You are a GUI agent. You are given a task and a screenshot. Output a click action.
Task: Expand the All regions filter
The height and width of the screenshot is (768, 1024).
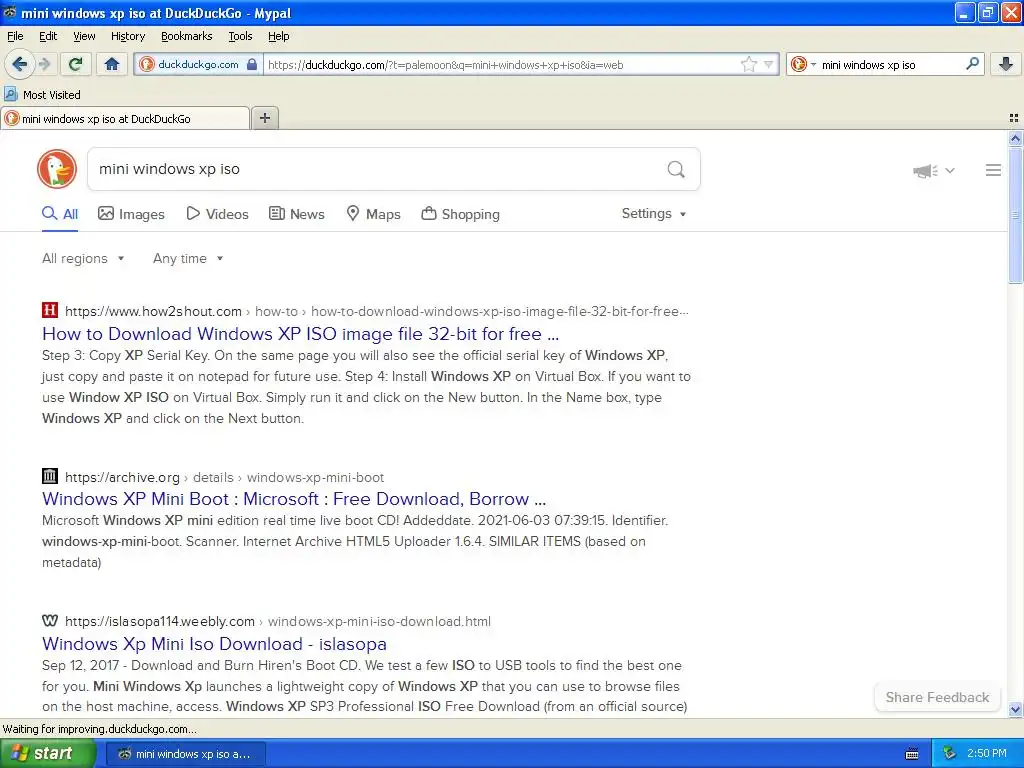pos(83,259)
